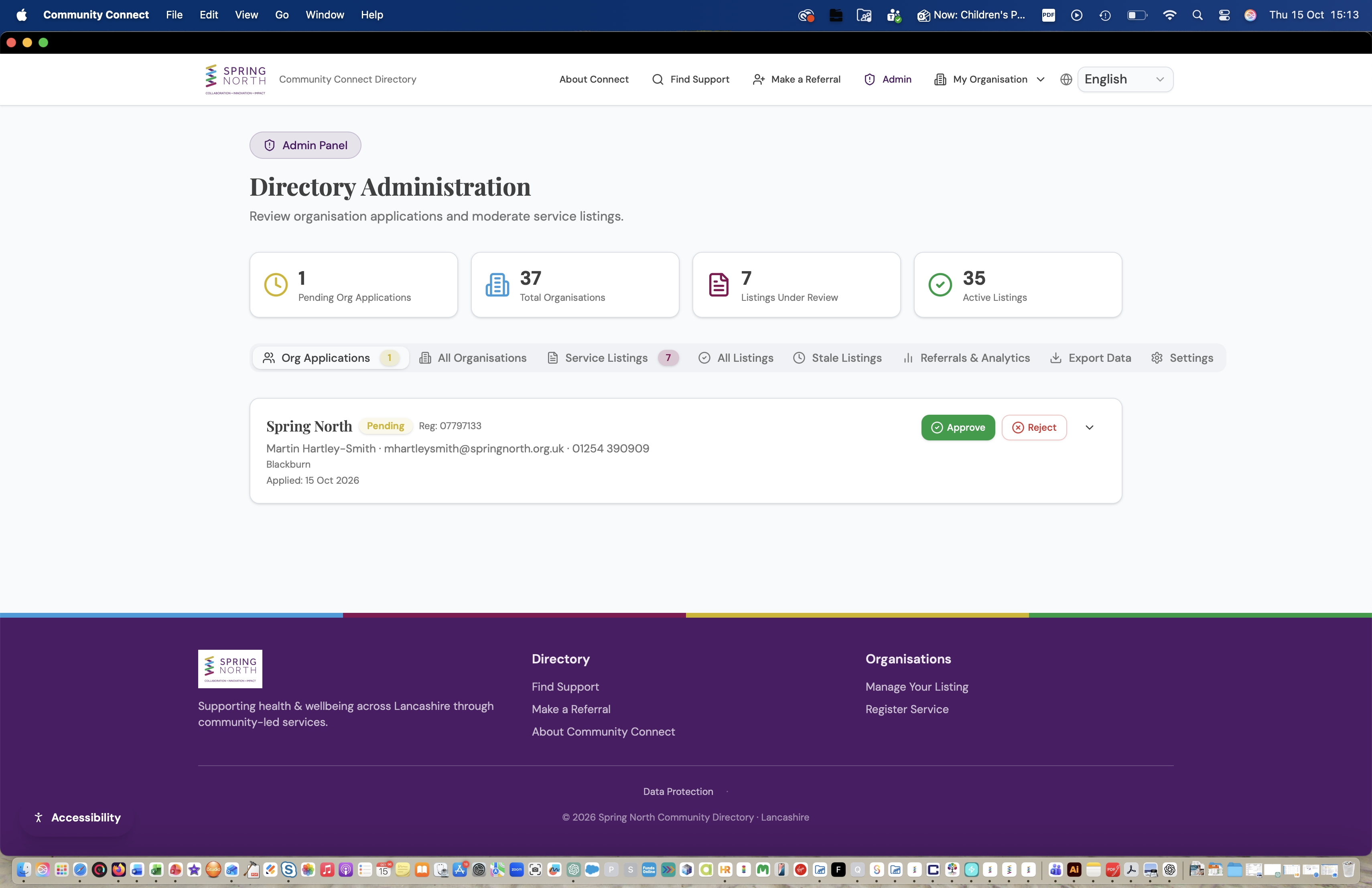This screenshot has height=888, width=1372.
Task: Open the Stale Listings tab
Action: click(x=837, y=358)
